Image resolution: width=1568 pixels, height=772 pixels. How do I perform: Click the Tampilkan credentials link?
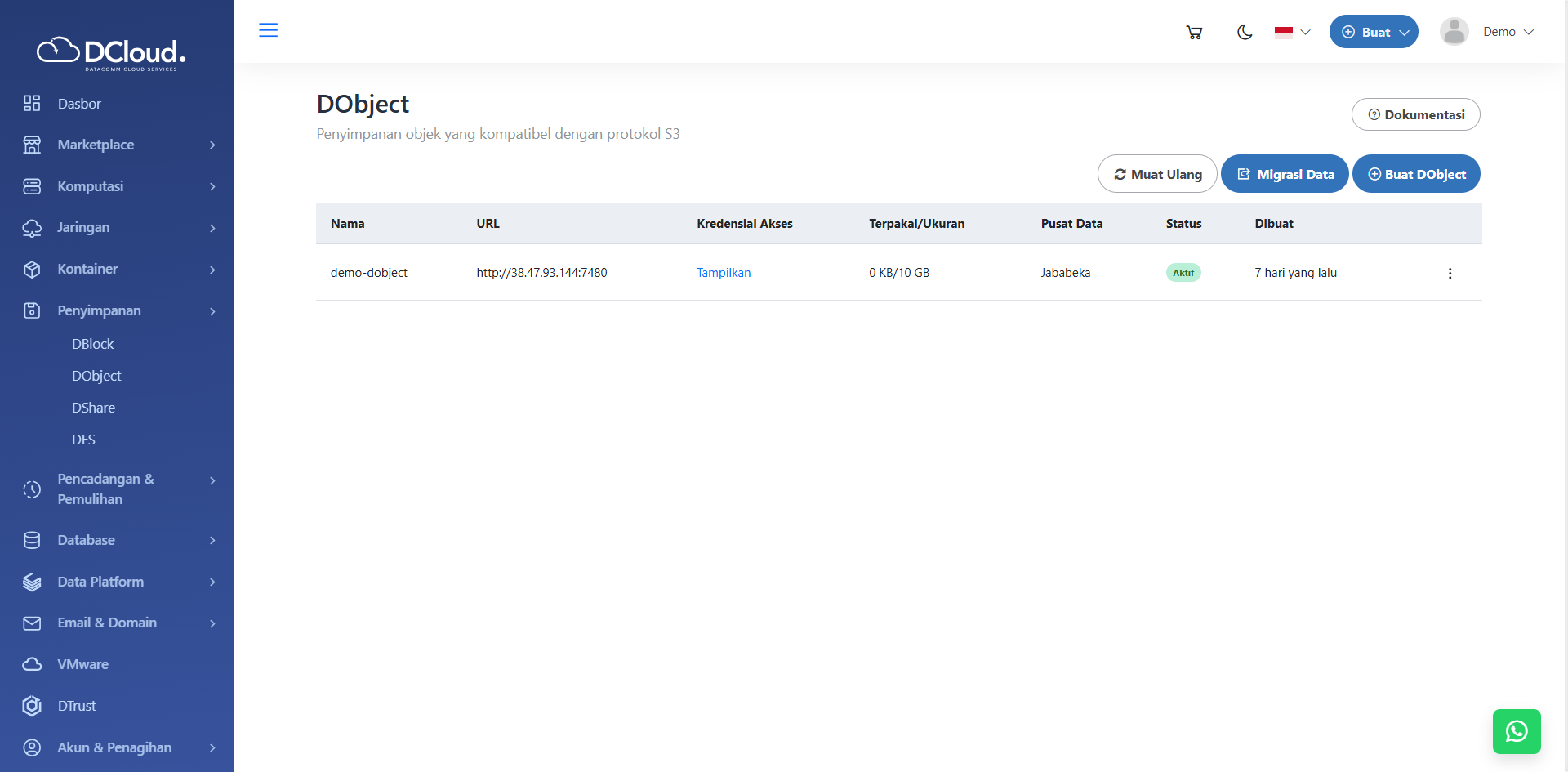point(723,273)
